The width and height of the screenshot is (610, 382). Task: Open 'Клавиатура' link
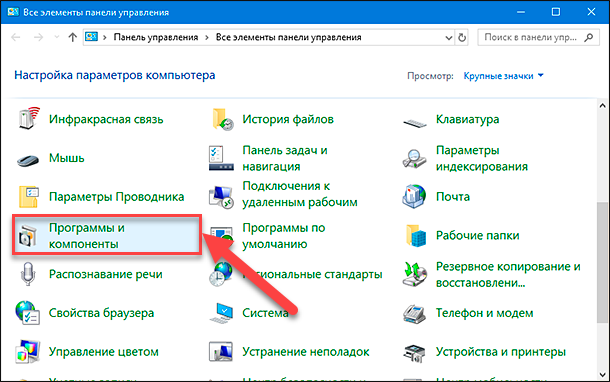[x=467, y=119]
